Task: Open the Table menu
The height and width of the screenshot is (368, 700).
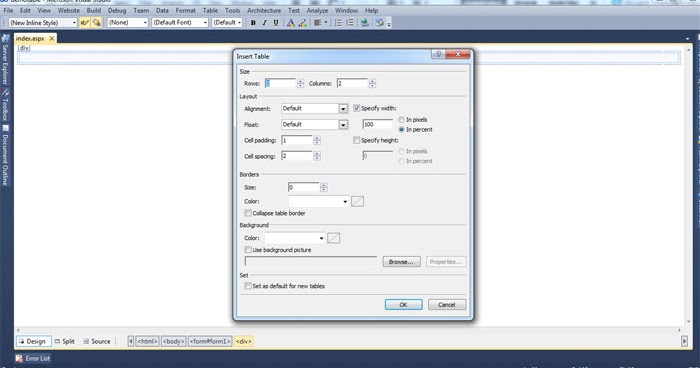Action: point(210,10)
